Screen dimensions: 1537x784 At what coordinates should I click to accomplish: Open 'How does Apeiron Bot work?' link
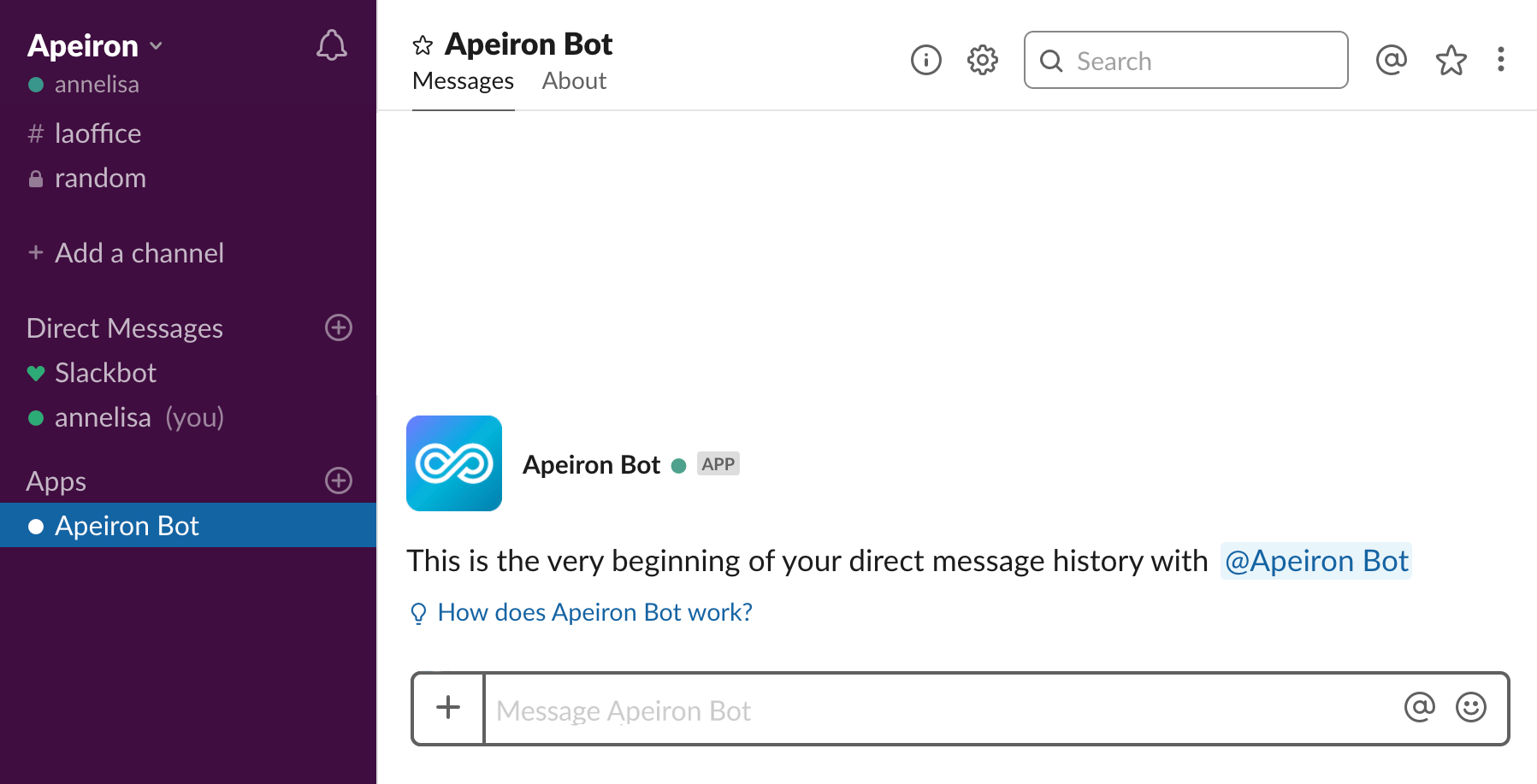click(x=594, y=612)
